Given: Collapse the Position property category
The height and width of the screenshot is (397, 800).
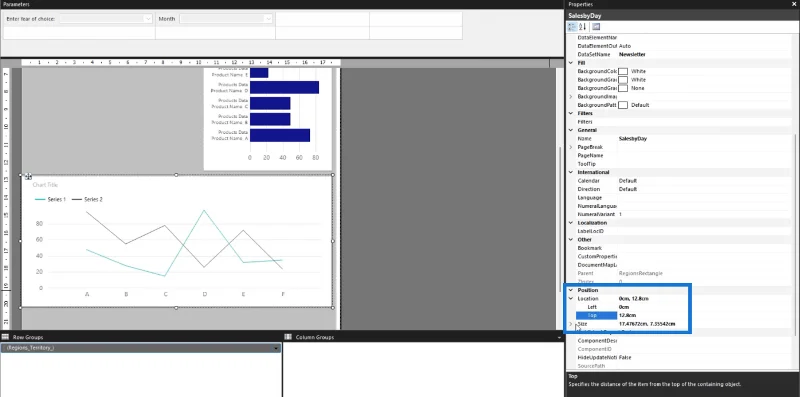Looking at the screenshot, I should tap(571, 290).
